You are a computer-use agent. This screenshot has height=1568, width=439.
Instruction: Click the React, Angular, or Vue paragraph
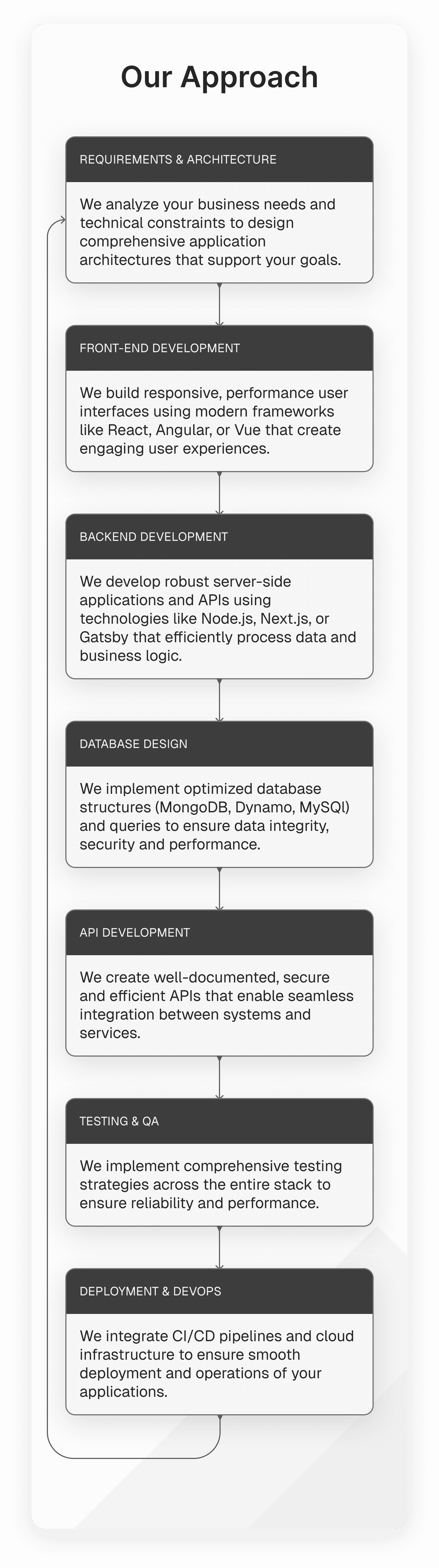coord(214,421)
